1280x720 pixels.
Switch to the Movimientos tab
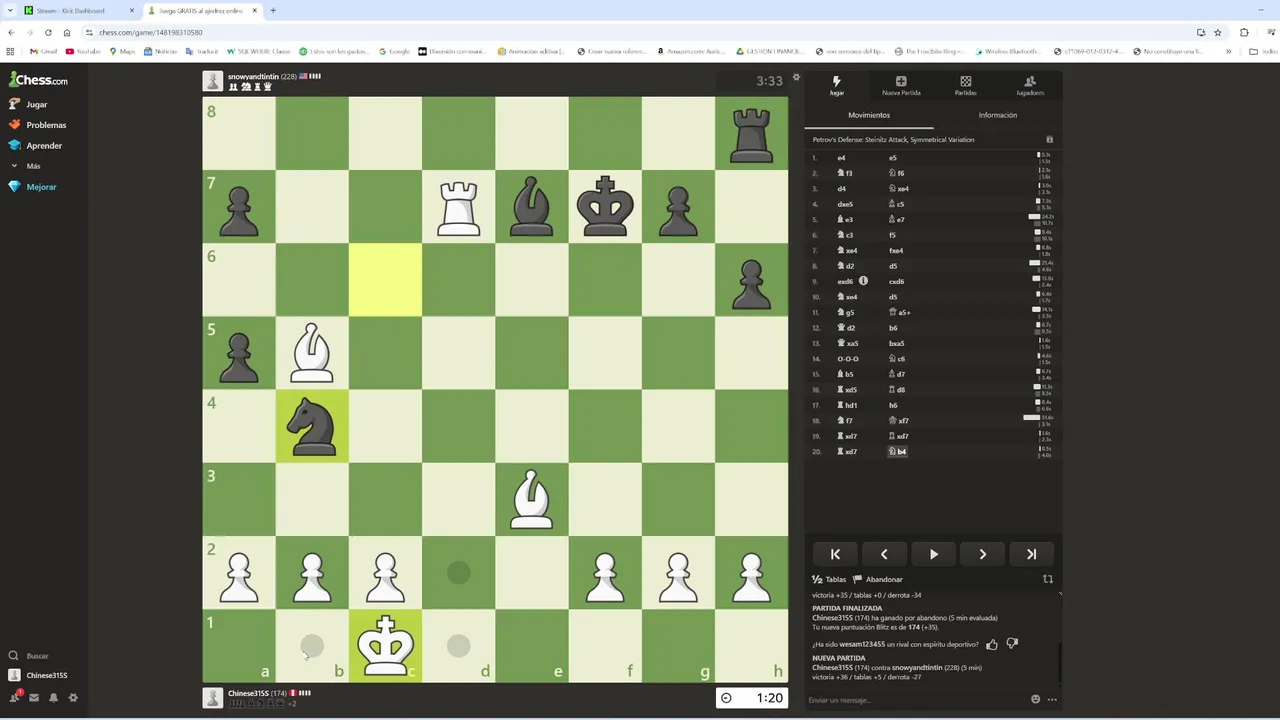[869, 115]
